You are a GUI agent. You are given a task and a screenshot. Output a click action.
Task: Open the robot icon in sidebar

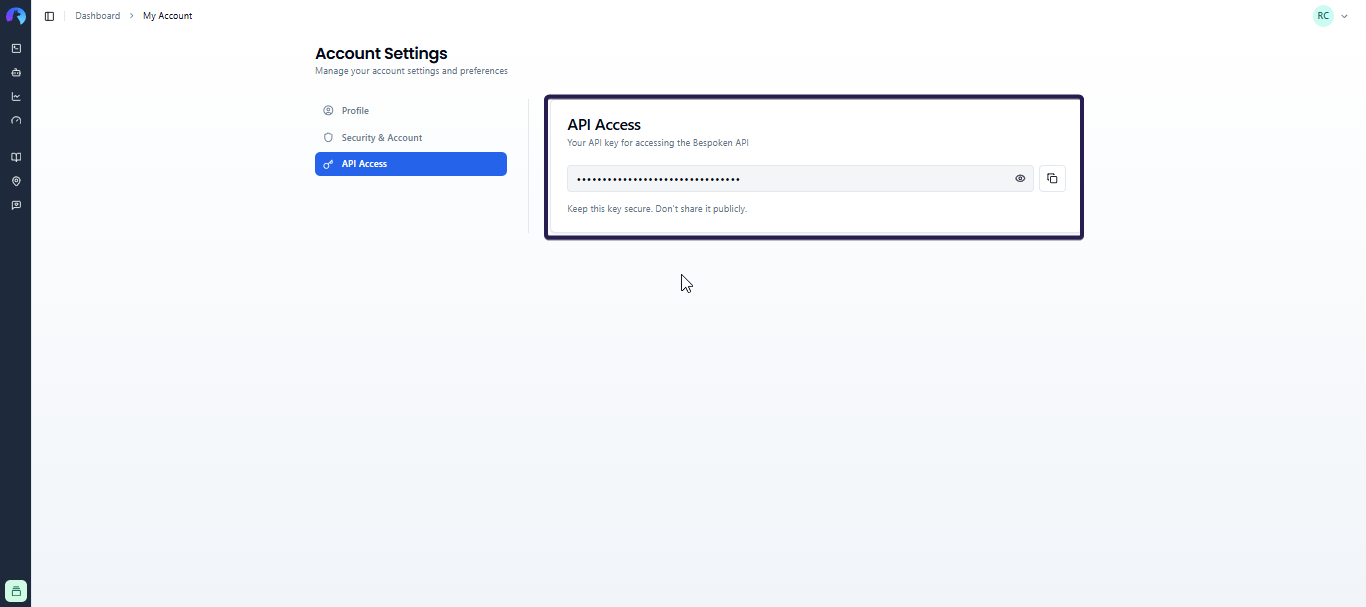coord(16,72)
